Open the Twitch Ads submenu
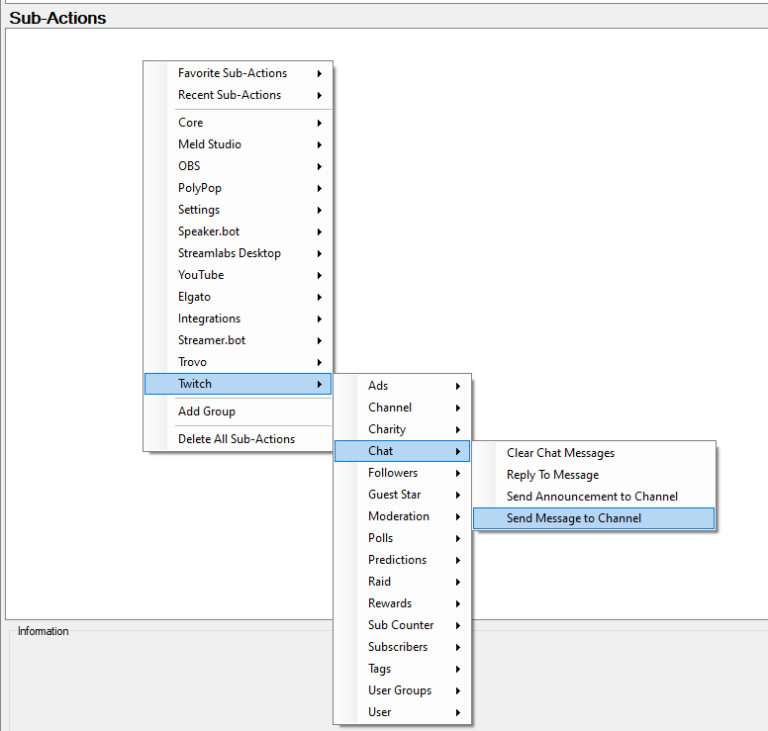 (378, 386)
